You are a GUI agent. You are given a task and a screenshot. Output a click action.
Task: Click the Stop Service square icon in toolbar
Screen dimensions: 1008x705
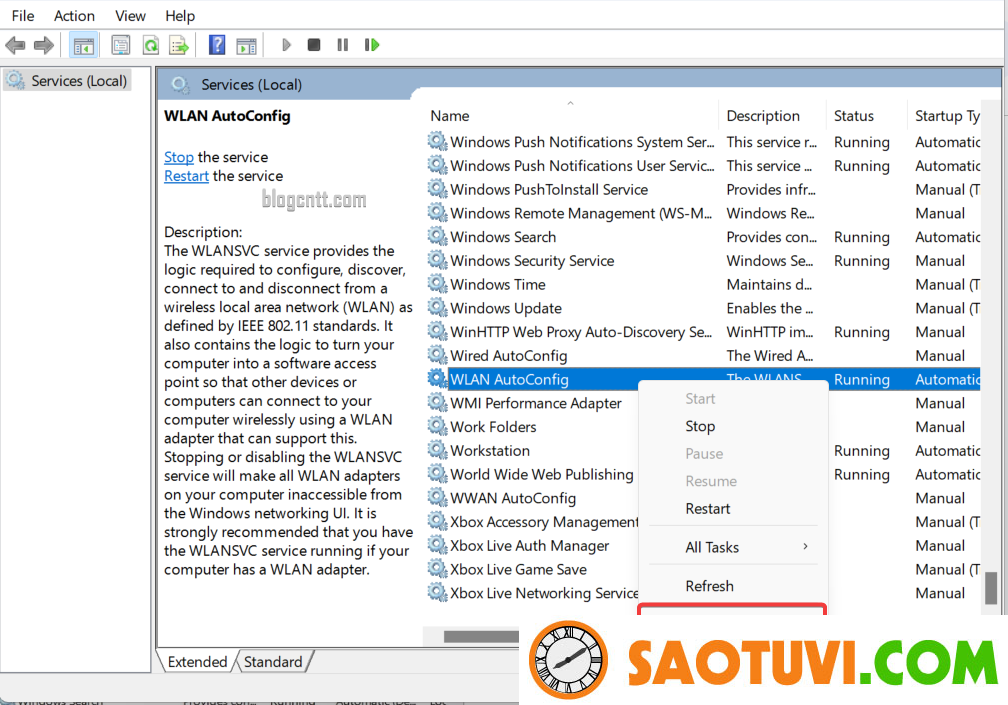[x=314, y=45]
